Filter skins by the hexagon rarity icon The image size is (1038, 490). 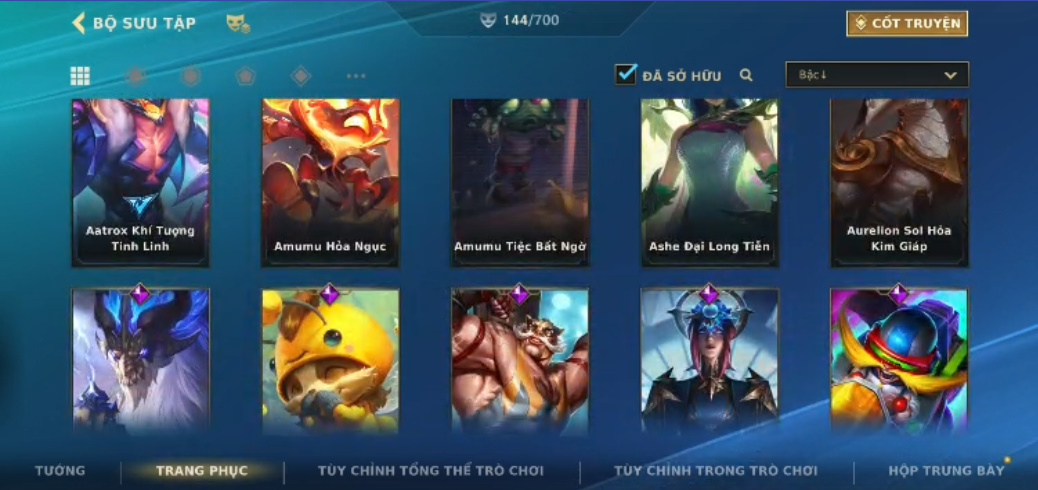(x=191, y=76)
